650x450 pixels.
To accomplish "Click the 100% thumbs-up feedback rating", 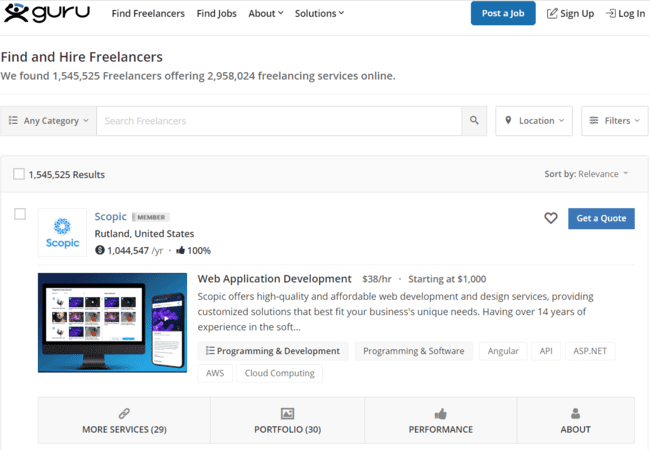I will 194,250.
